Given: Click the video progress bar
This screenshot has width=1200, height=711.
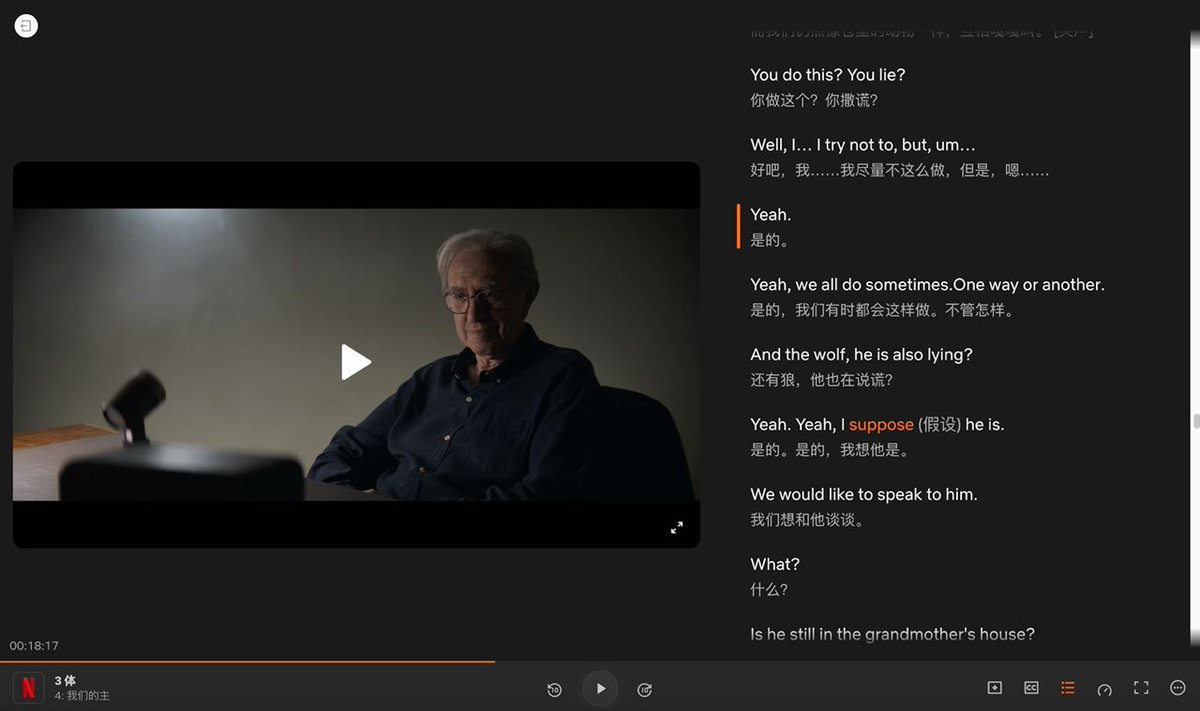Looking at the screenshot, I should 600,661.
